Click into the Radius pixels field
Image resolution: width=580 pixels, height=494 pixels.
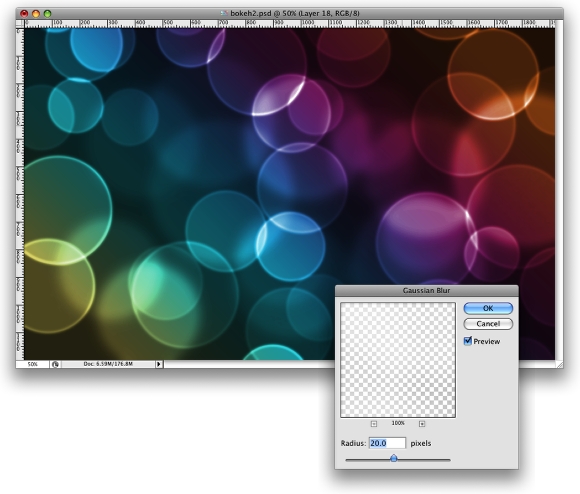[x=387, y=443]
